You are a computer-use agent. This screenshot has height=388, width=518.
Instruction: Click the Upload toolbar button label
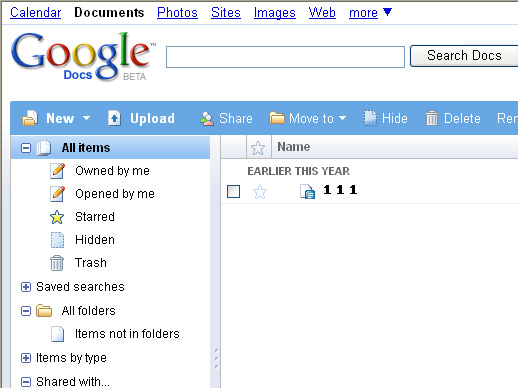pos(152,118)
